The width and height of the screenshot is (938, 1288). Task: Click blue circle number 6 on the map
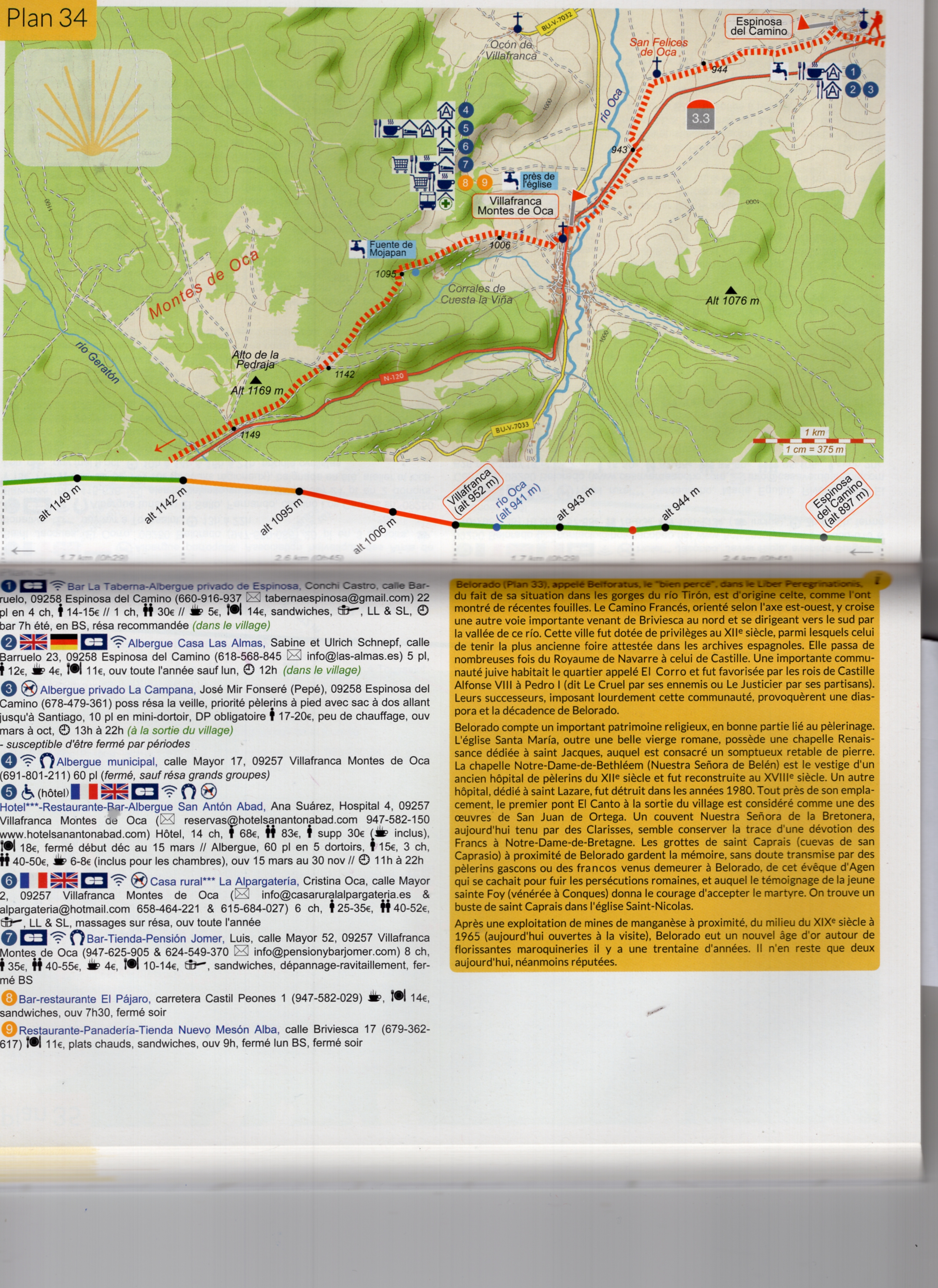465,146
